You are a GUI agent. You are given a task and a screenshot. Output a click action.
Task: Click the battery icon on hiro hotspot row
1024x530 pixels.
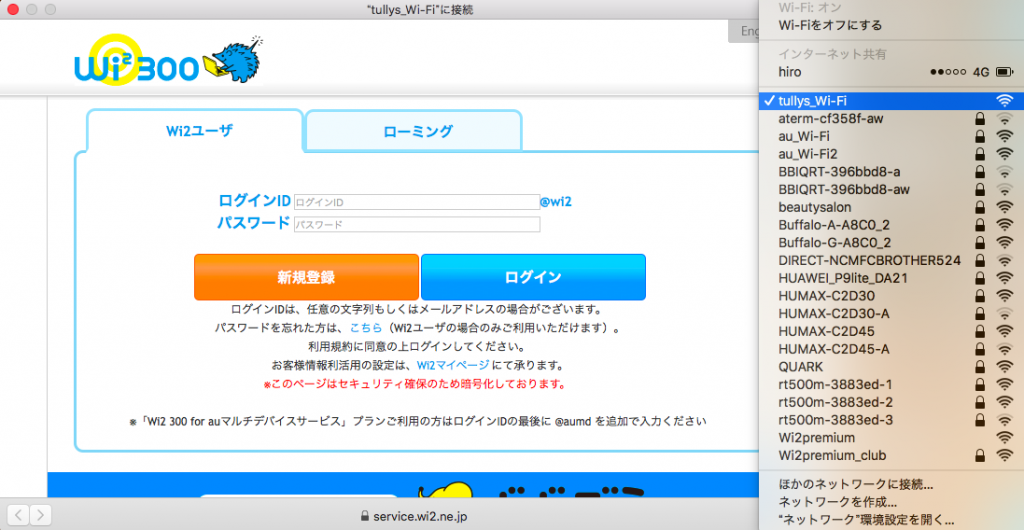point(1004,72)
